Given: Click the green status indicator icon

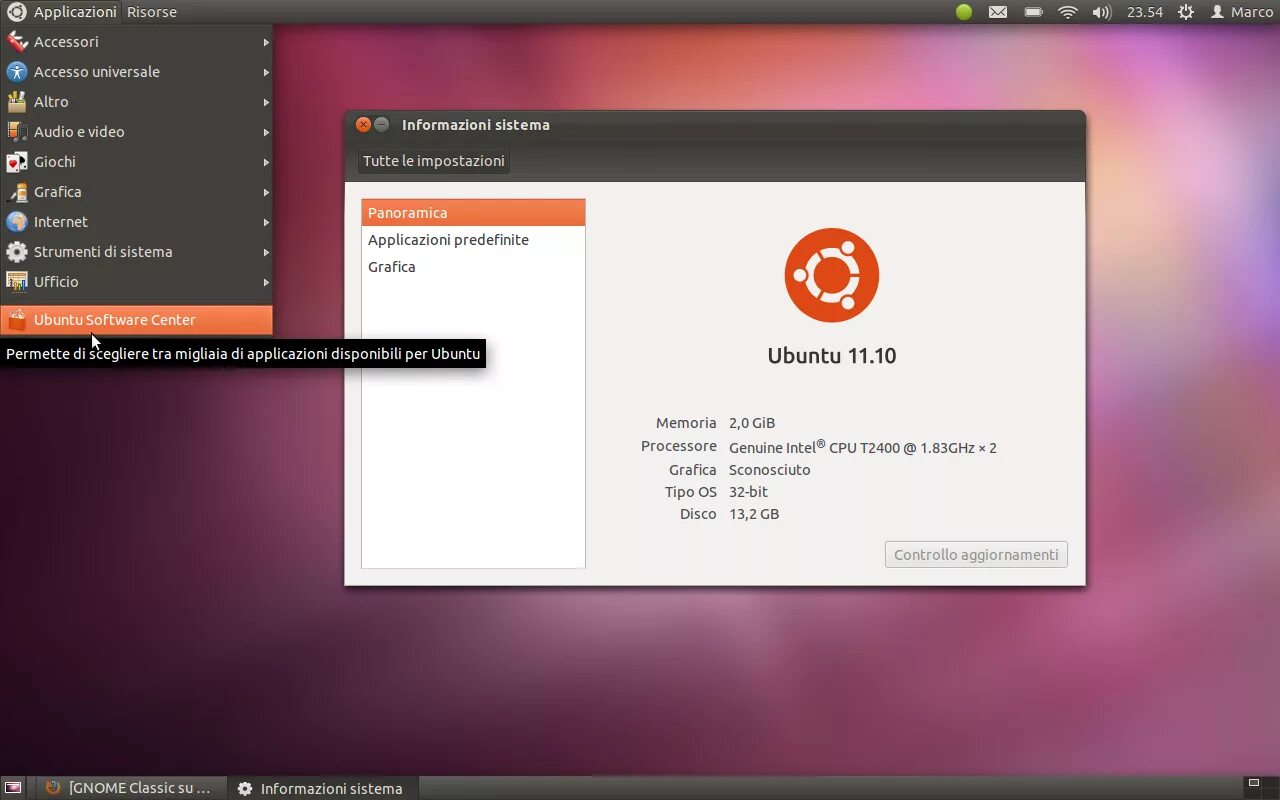Looking at the screenshot, I should tap(964, 12).
